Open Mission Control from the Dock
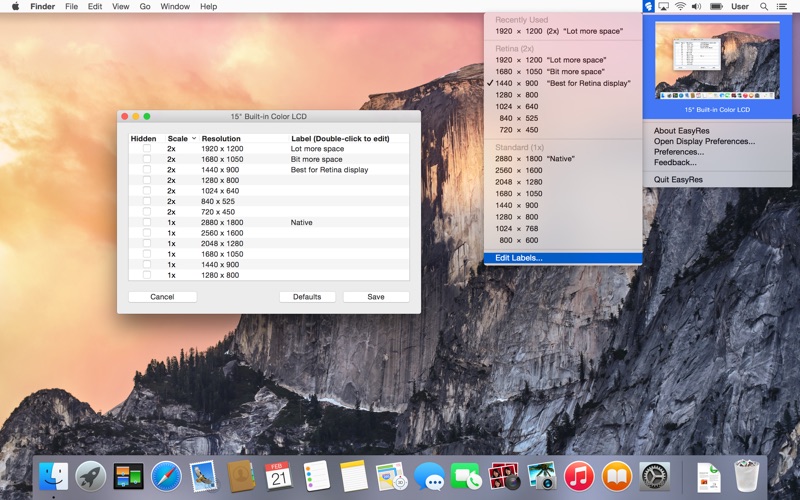The width and height of the screenshot is (800, 500). 128,477
